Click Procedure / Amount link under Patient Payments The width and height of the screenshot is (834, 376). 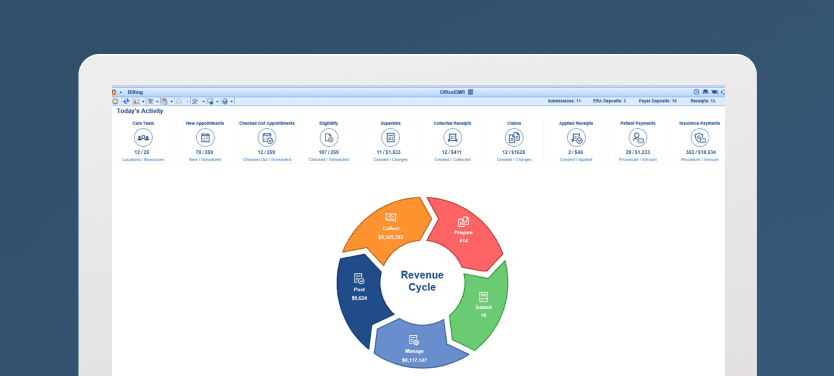coord(637,160)
